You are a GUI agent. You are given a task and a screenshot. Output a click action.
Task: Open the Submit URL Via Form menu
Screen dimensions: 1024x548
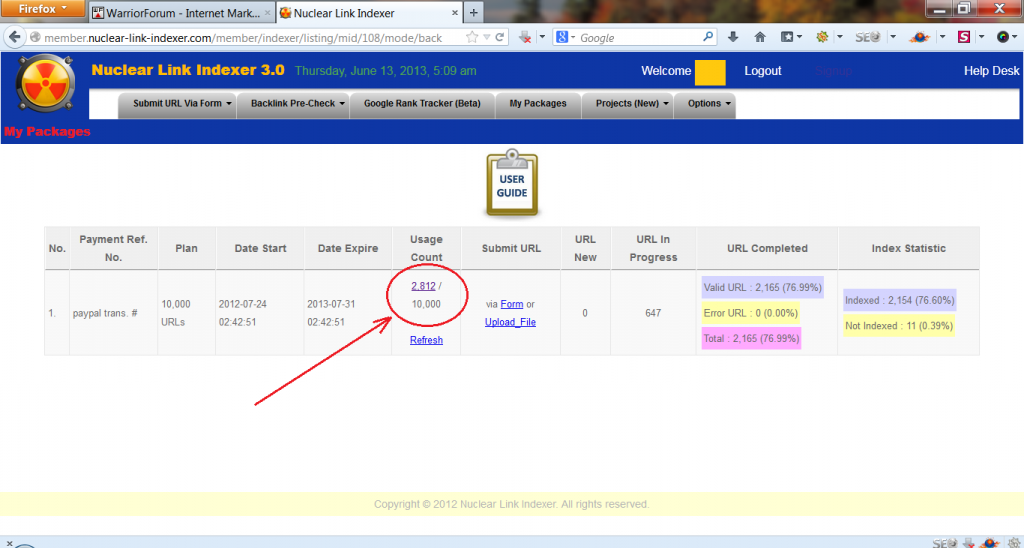tap(177, 104)
